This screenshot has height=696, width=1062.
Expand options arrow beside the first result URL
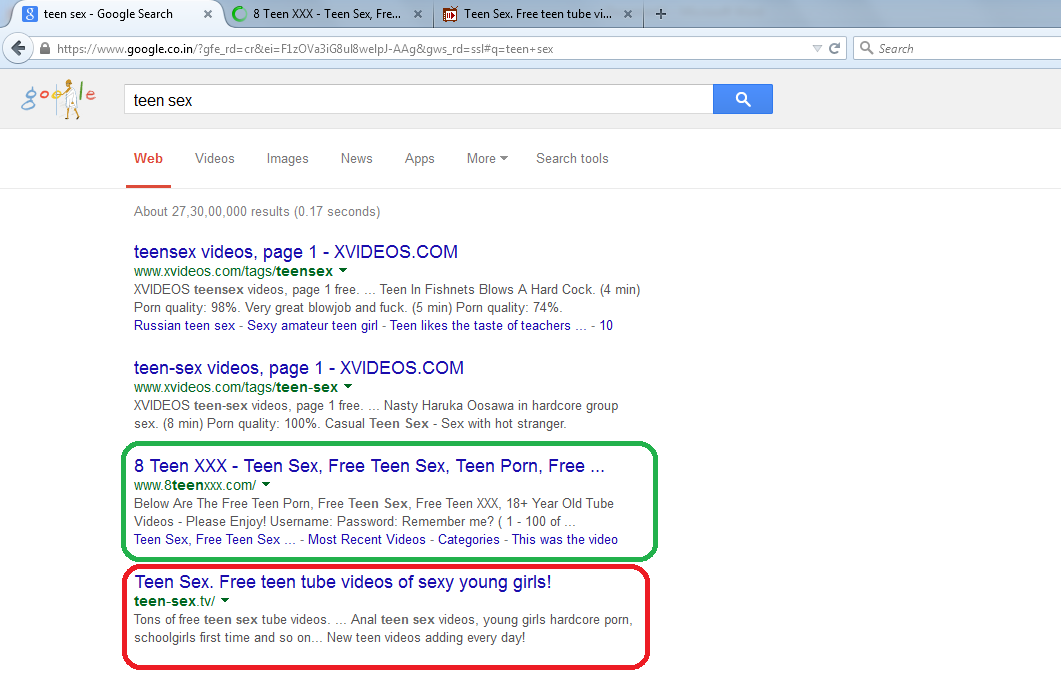click(x=343, y=271)
